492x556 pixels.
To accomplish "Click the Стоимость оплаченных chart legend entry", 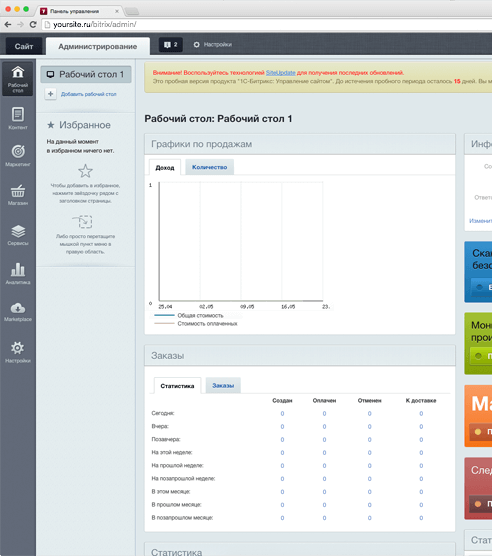I will point(196,323).
